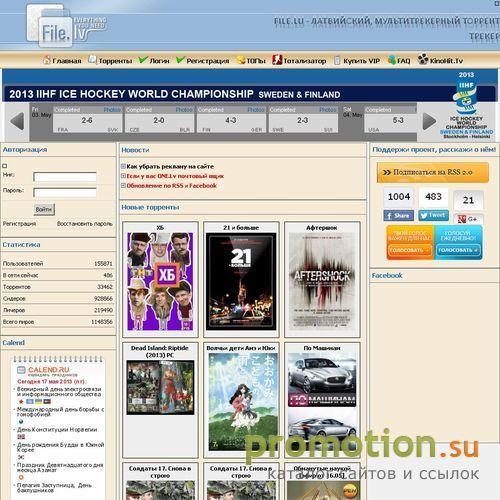Click the Регистрация link under login form
This screenshot has width=500, height=500.
19,224
